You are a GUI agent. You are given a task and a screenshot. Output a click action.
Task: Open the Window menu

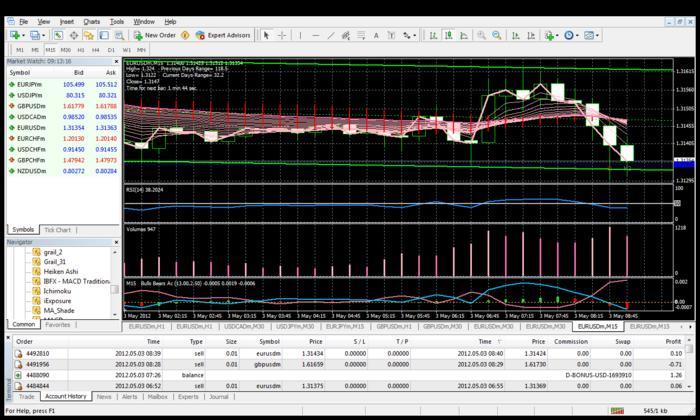coord(144,21)
